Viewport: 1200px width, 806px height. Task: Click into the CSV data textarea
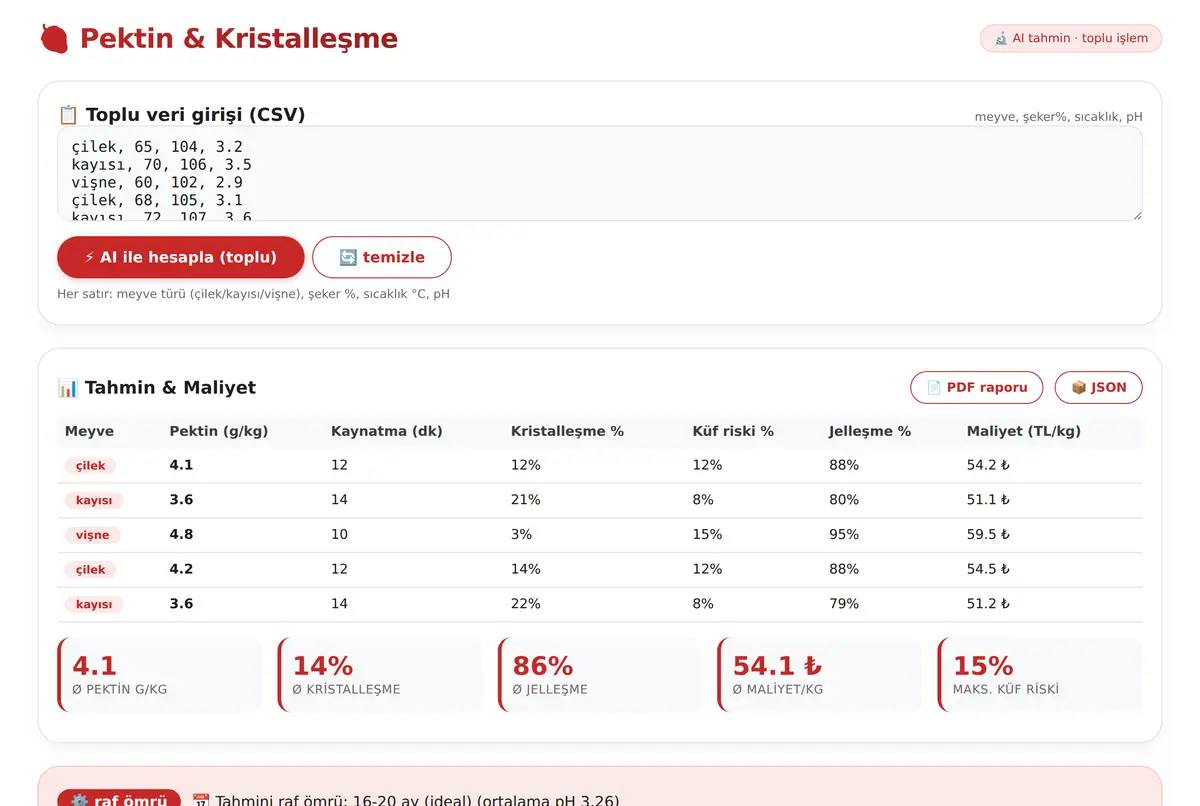click(x=600, y=173)
